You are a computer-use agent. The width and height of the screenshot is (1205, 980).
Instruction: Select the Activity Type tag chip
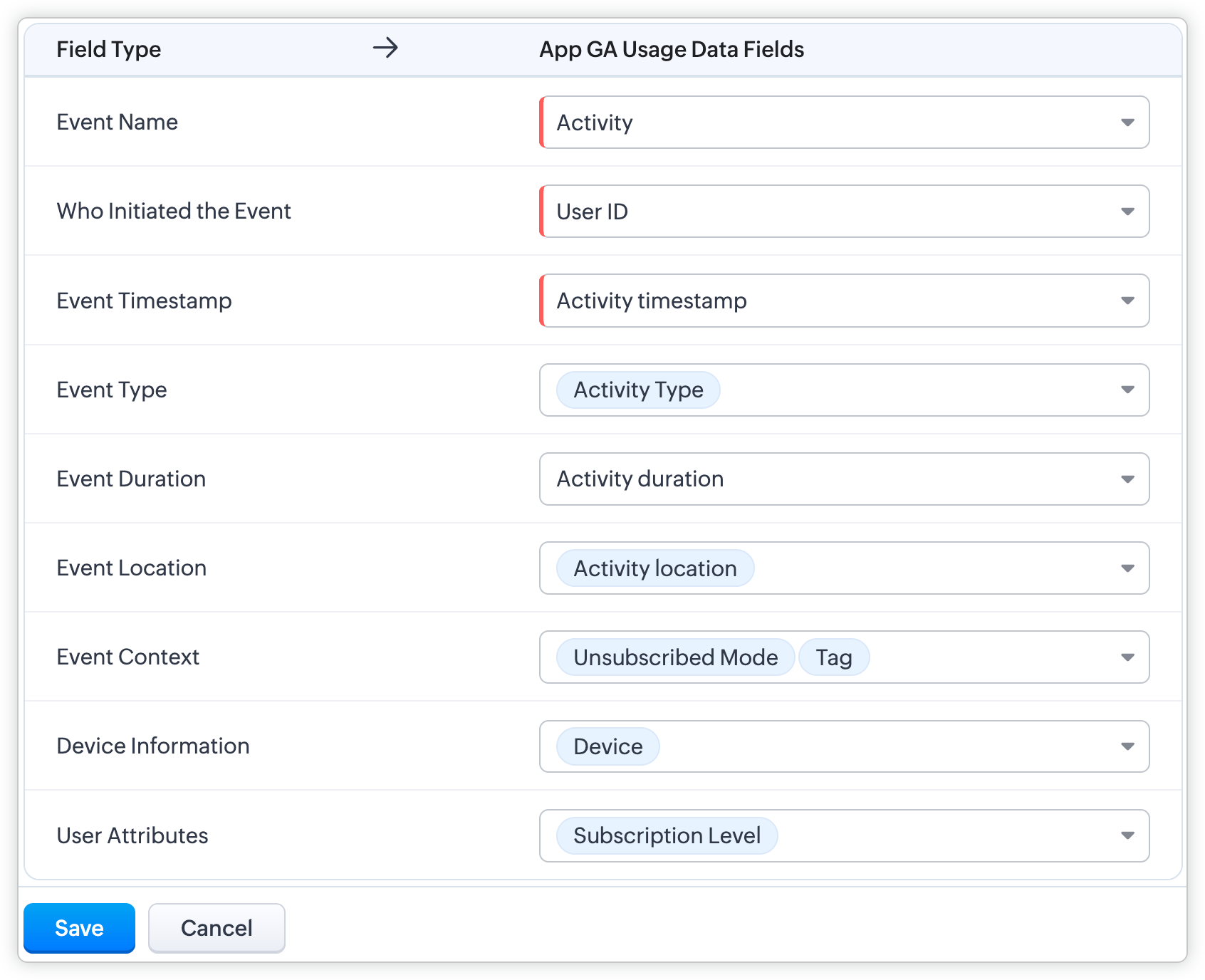coord(638,390)
